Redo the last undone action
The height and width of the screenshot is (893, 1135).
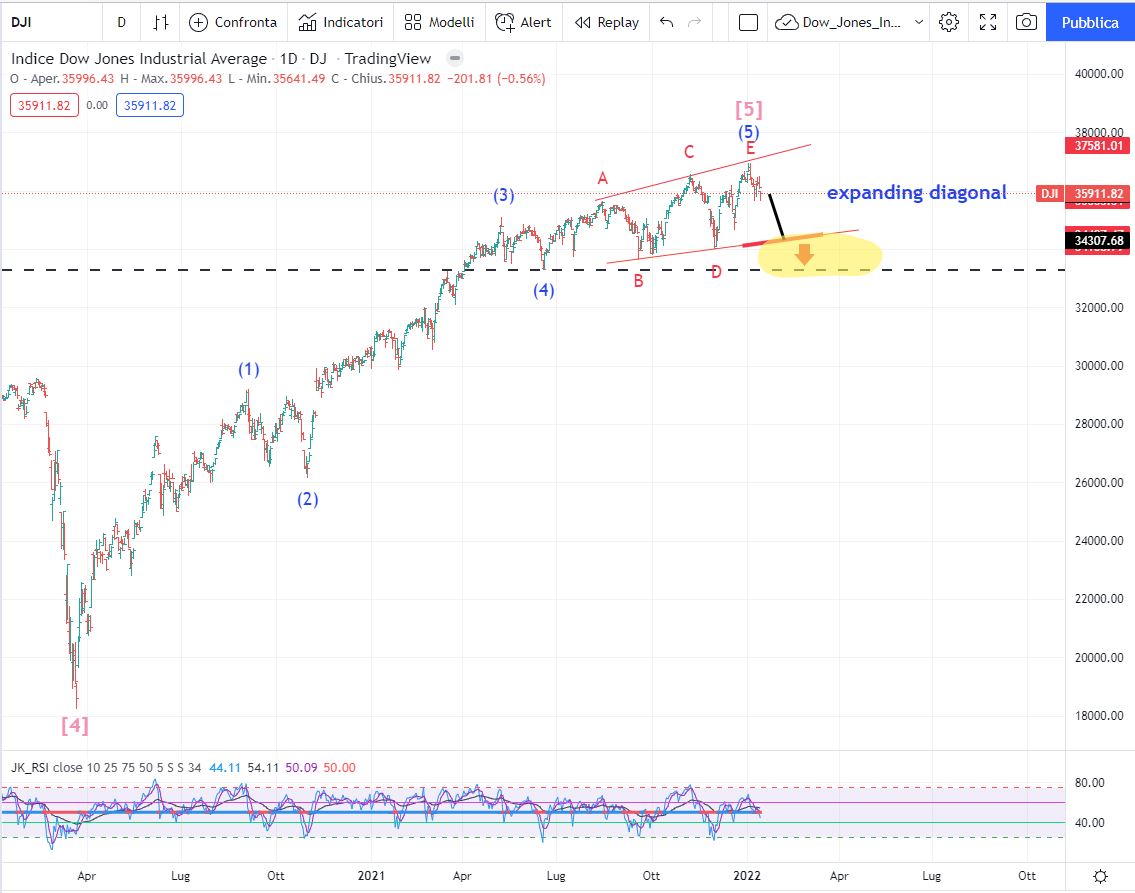tap(694, 22)
